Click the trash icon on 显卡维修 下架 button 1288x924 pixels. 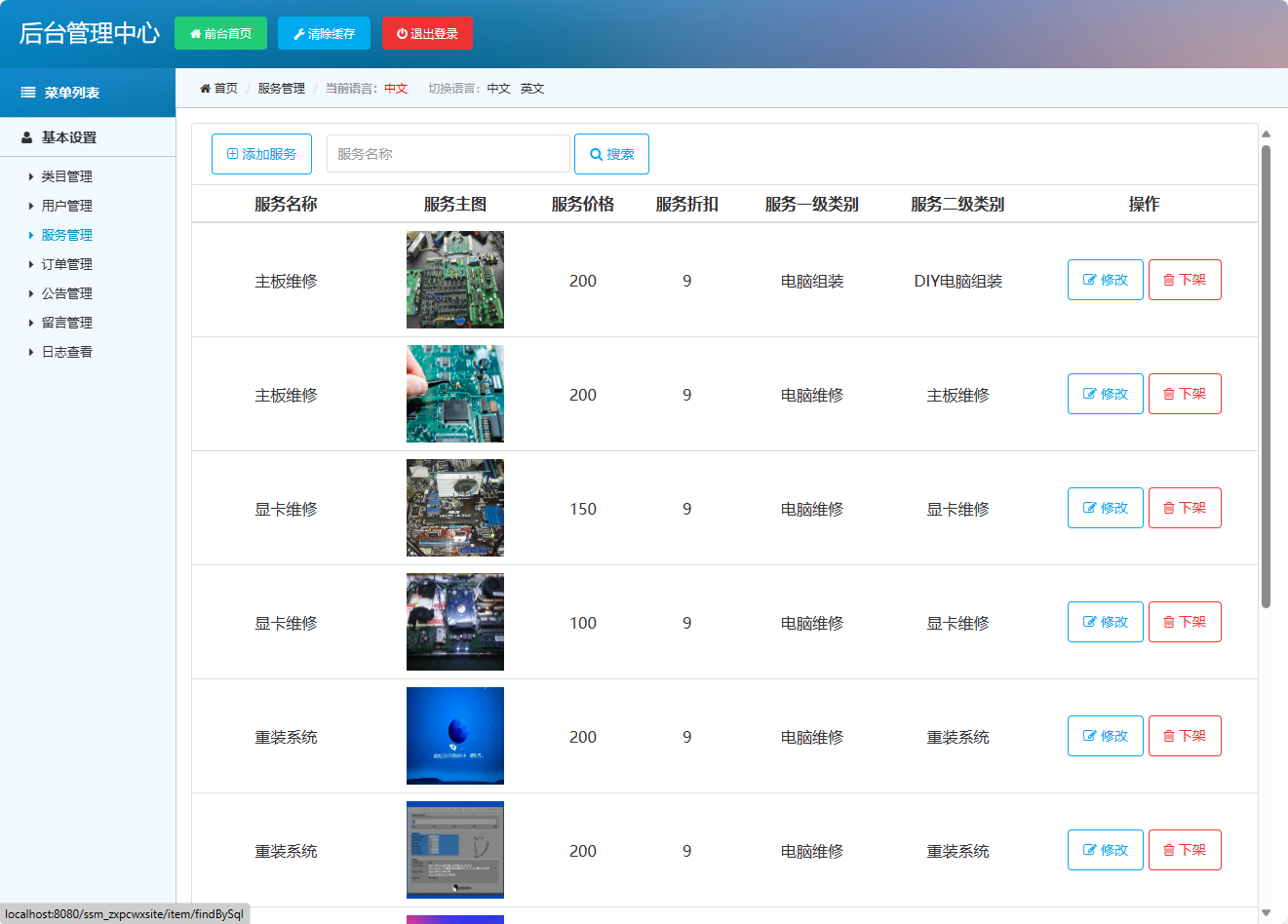coord(1169,507)
